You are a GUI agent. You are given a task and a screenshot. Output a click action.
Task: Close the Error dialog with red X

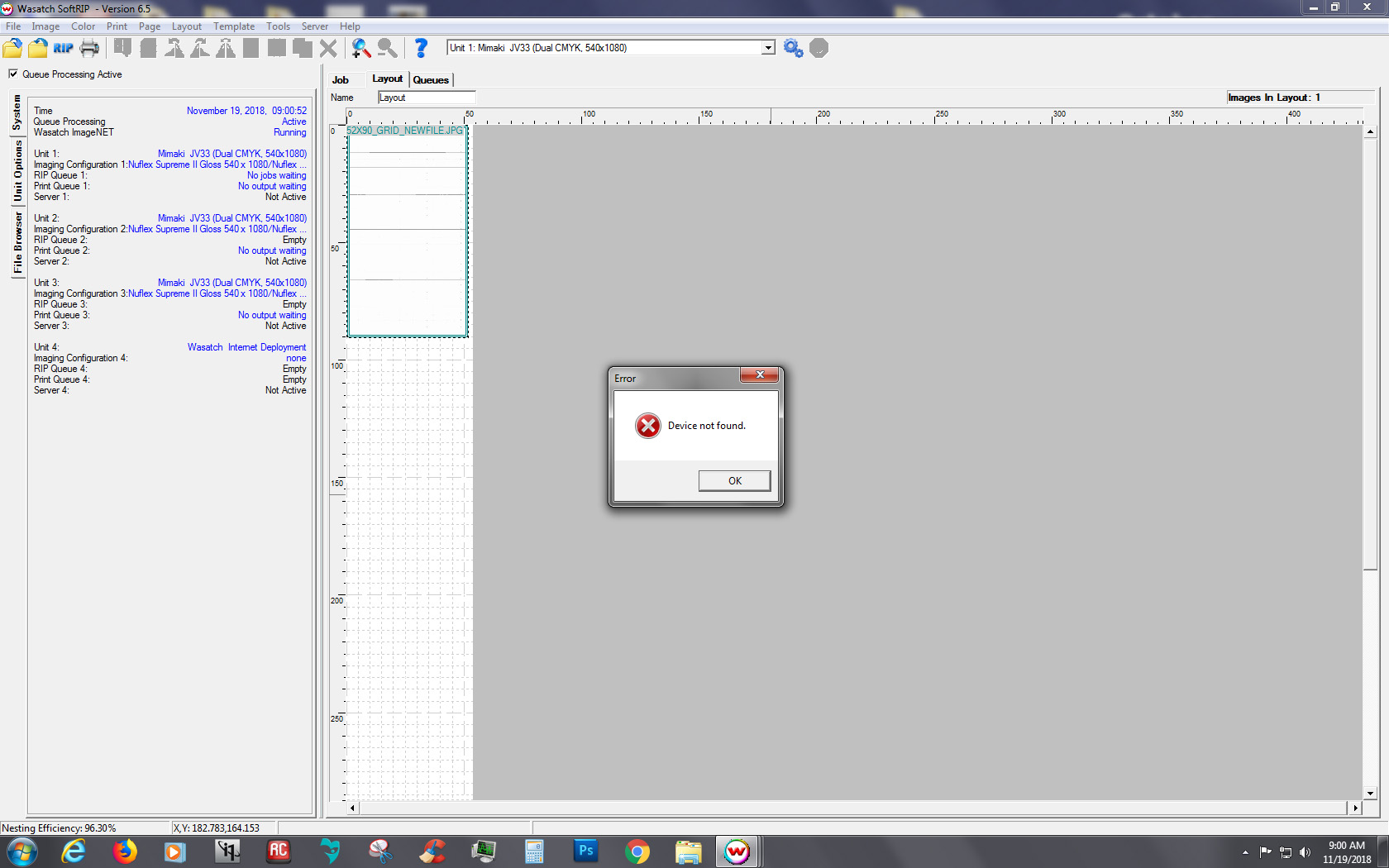point(759,375)
